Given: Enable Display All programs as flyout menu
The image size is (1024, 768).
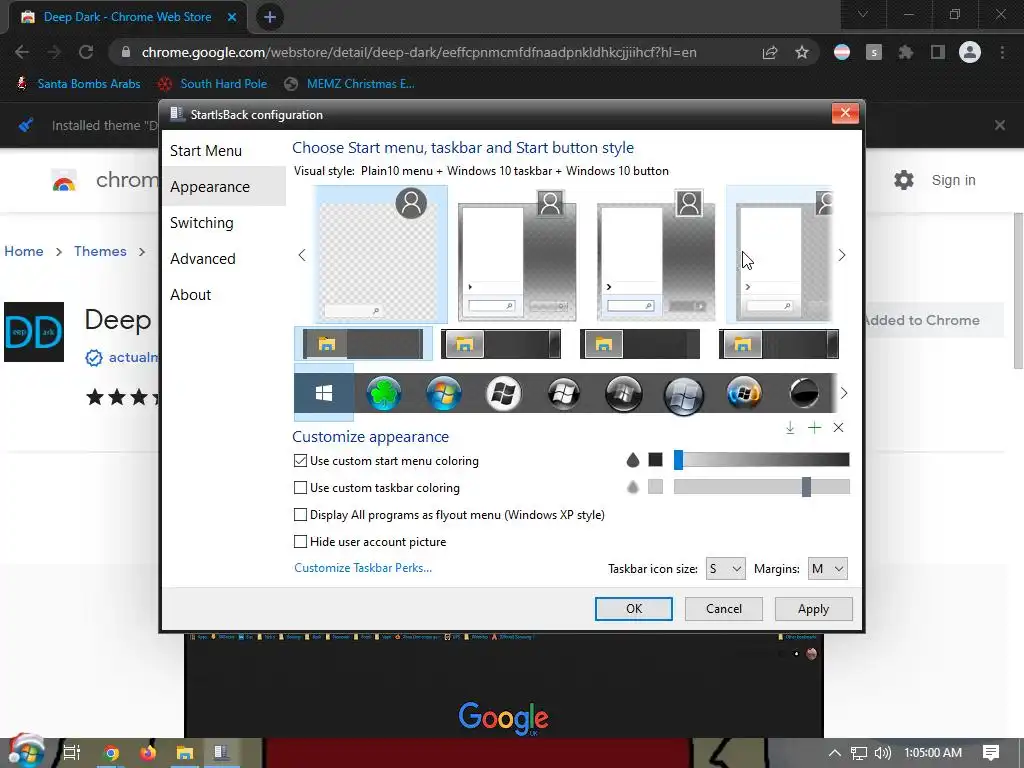Looking at the screenshot, I should pyautogui.click(x=300, y=515).
